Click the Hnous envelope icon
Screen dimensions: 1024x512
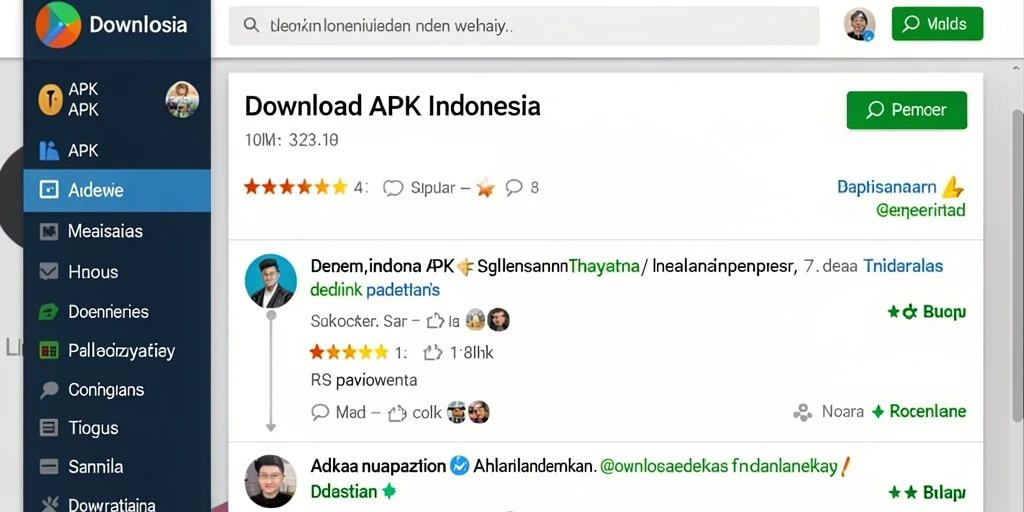click(49, 272)
